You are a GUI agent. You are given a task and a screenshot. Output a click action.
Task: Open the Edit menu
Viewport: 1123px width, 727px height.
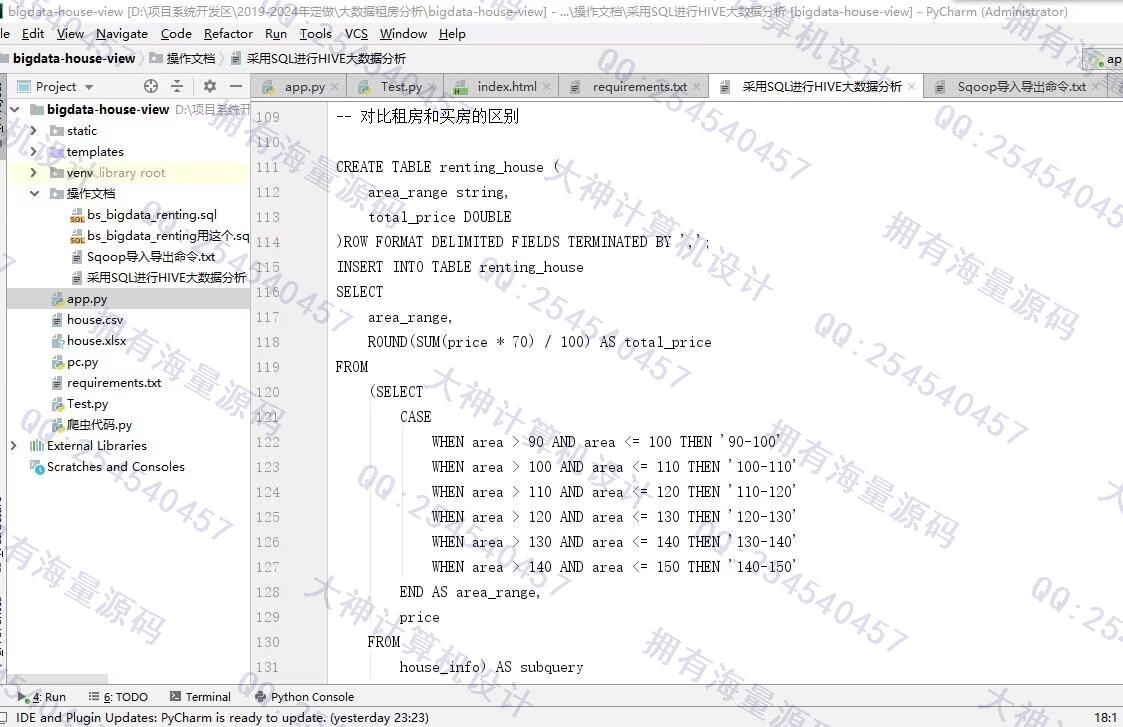pyautogui.click(x=33, y=34)
